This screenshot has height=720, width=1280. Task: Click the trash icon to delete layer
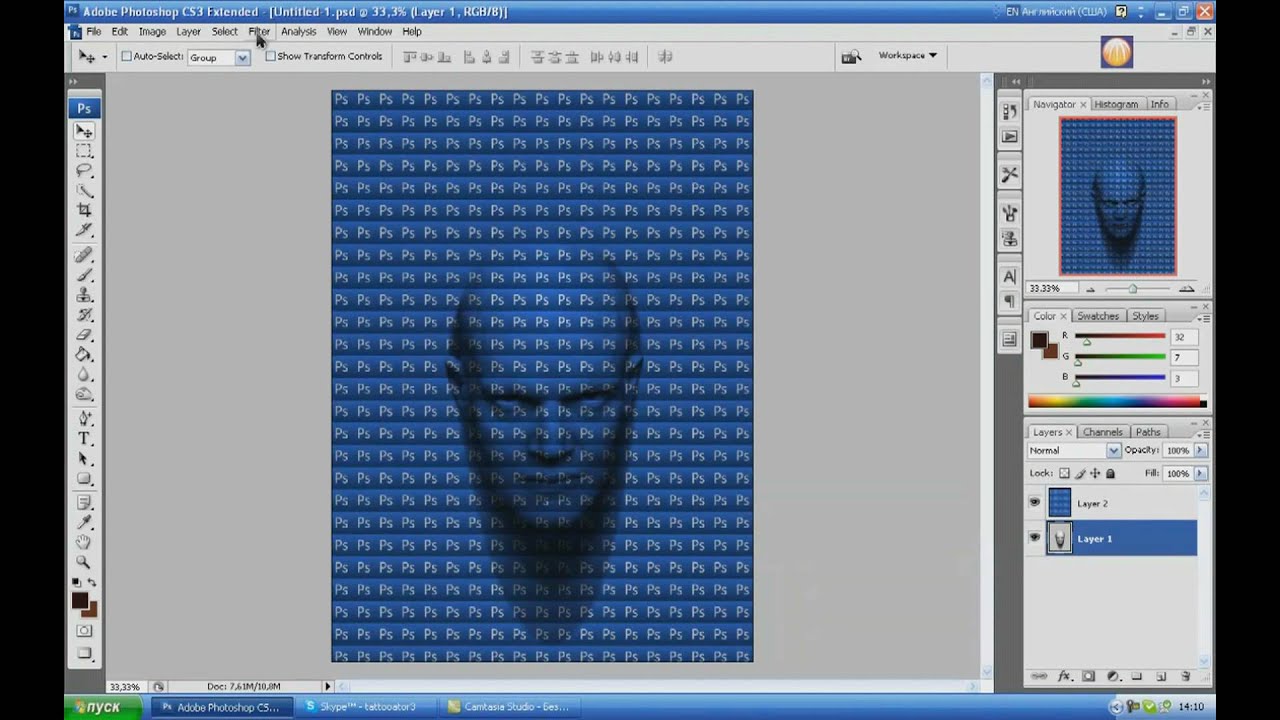1186,677
